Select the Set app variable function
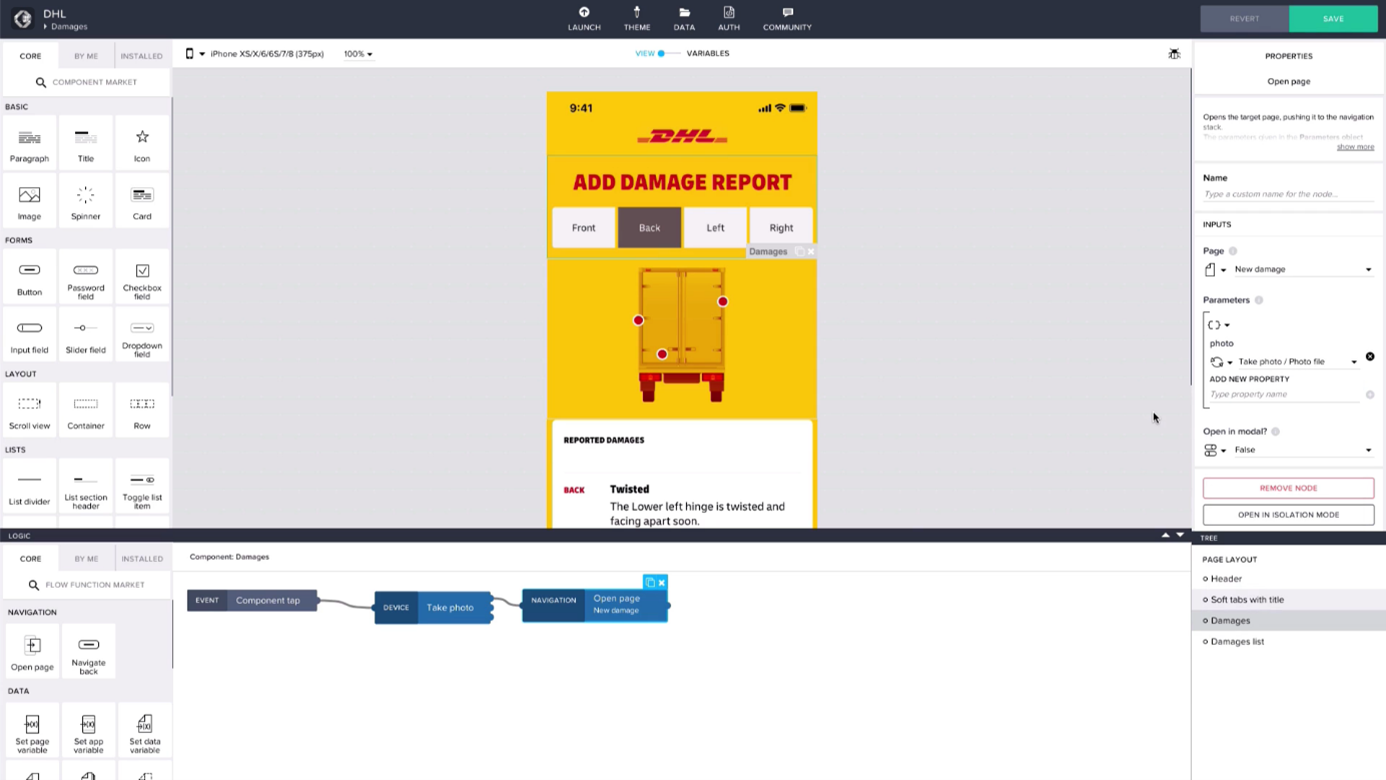This screenshot has height=780, width=1386. pyautogui.click(x=88, y=731)
